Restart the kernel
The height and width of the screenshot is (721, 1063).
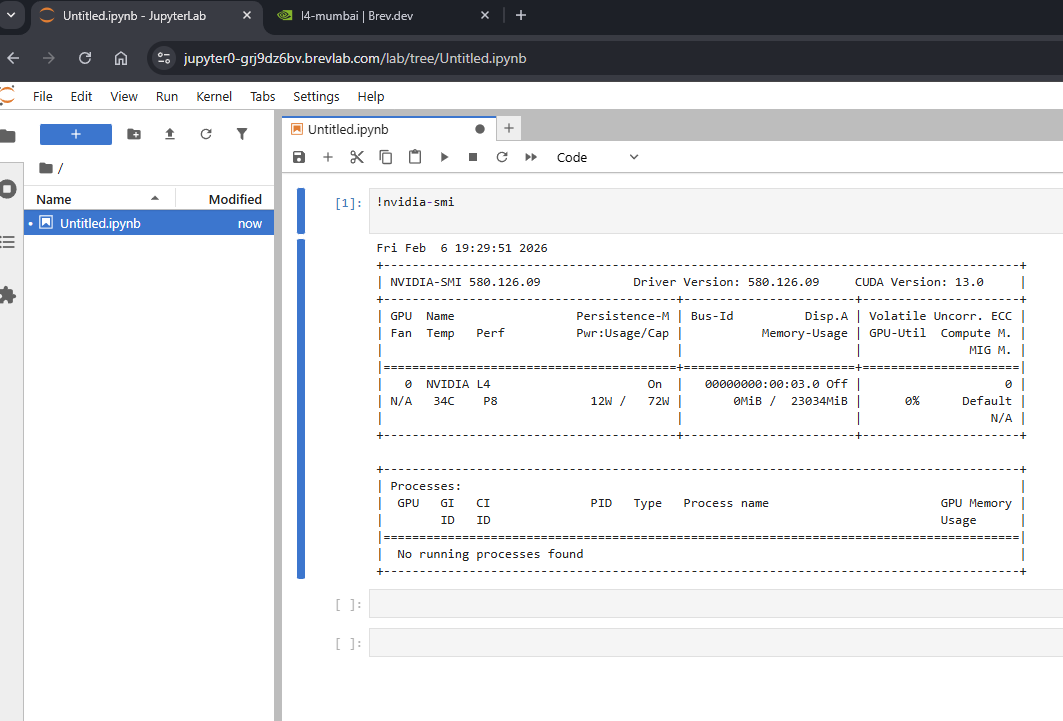pos(502,157)
